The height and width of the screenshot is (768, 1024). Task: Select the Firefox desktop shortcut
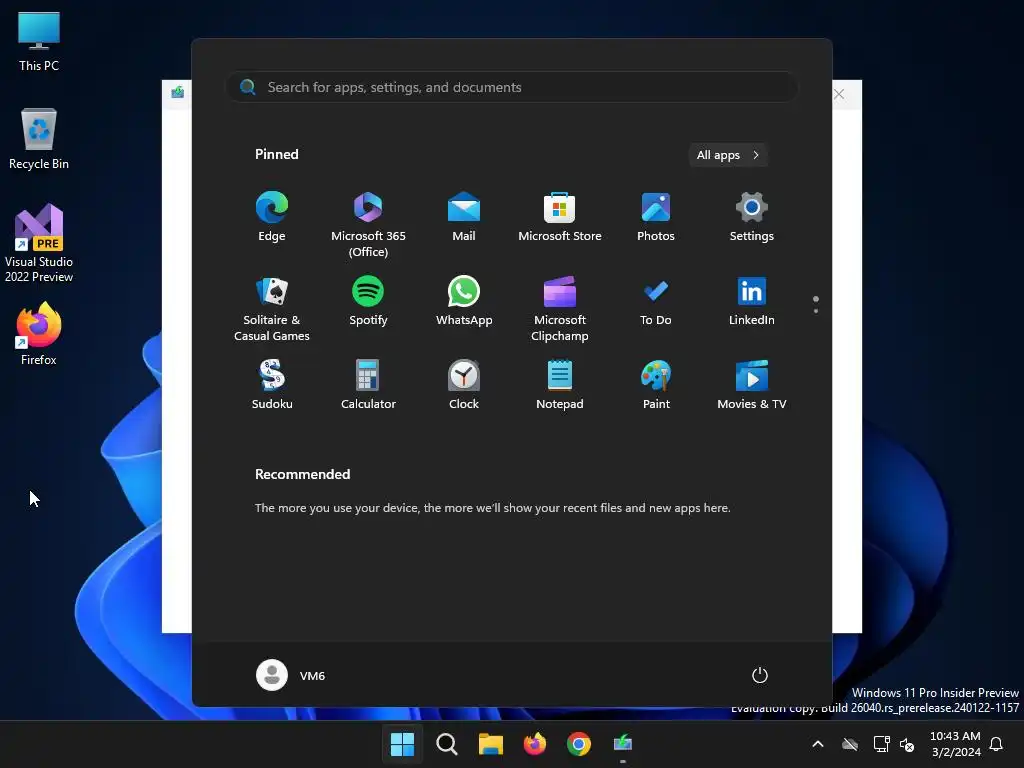(x=39, y=334)
